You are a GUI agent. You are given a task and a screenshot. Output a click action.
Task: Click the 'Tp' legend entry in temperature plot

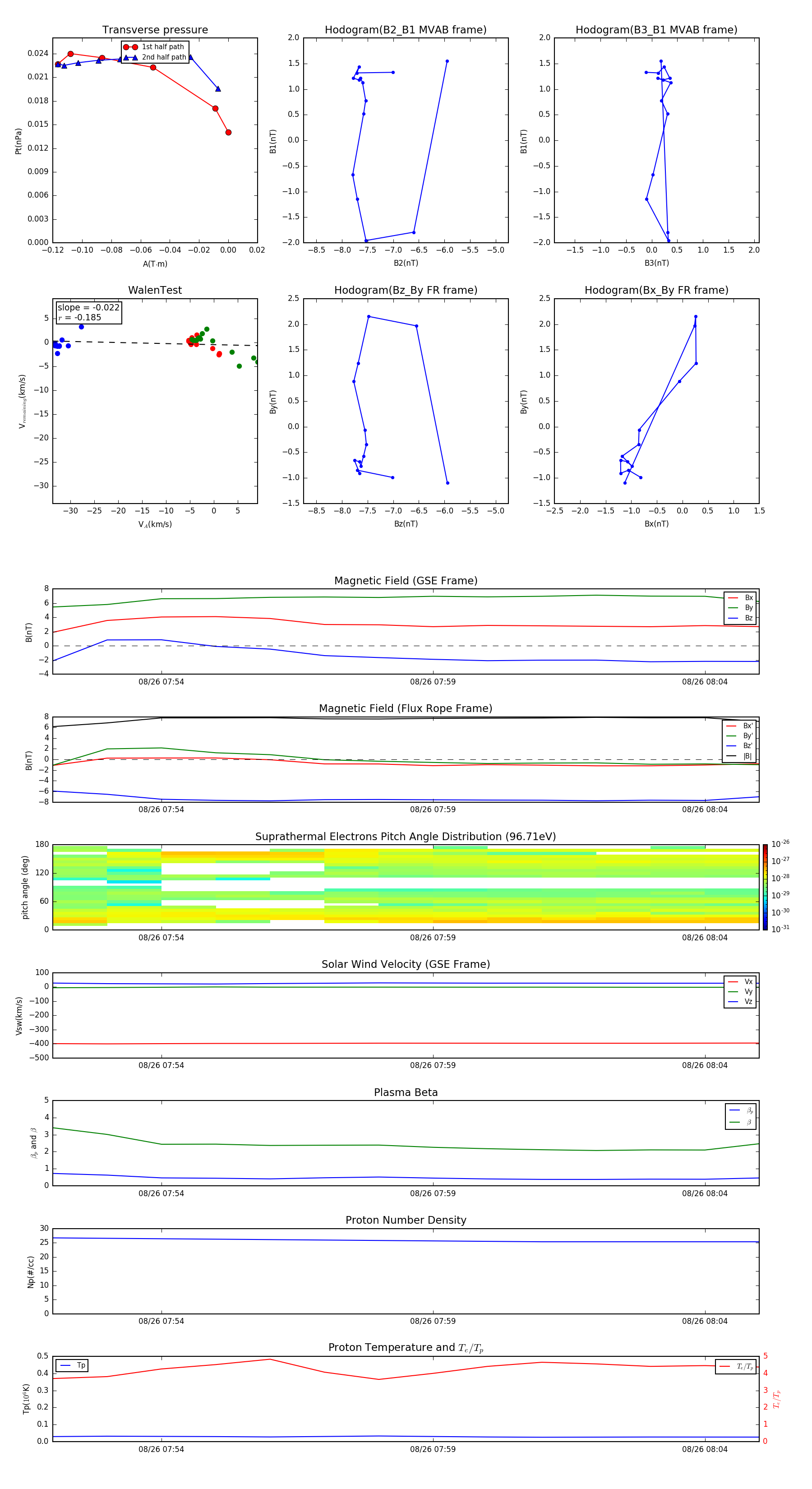point(72,1365)
